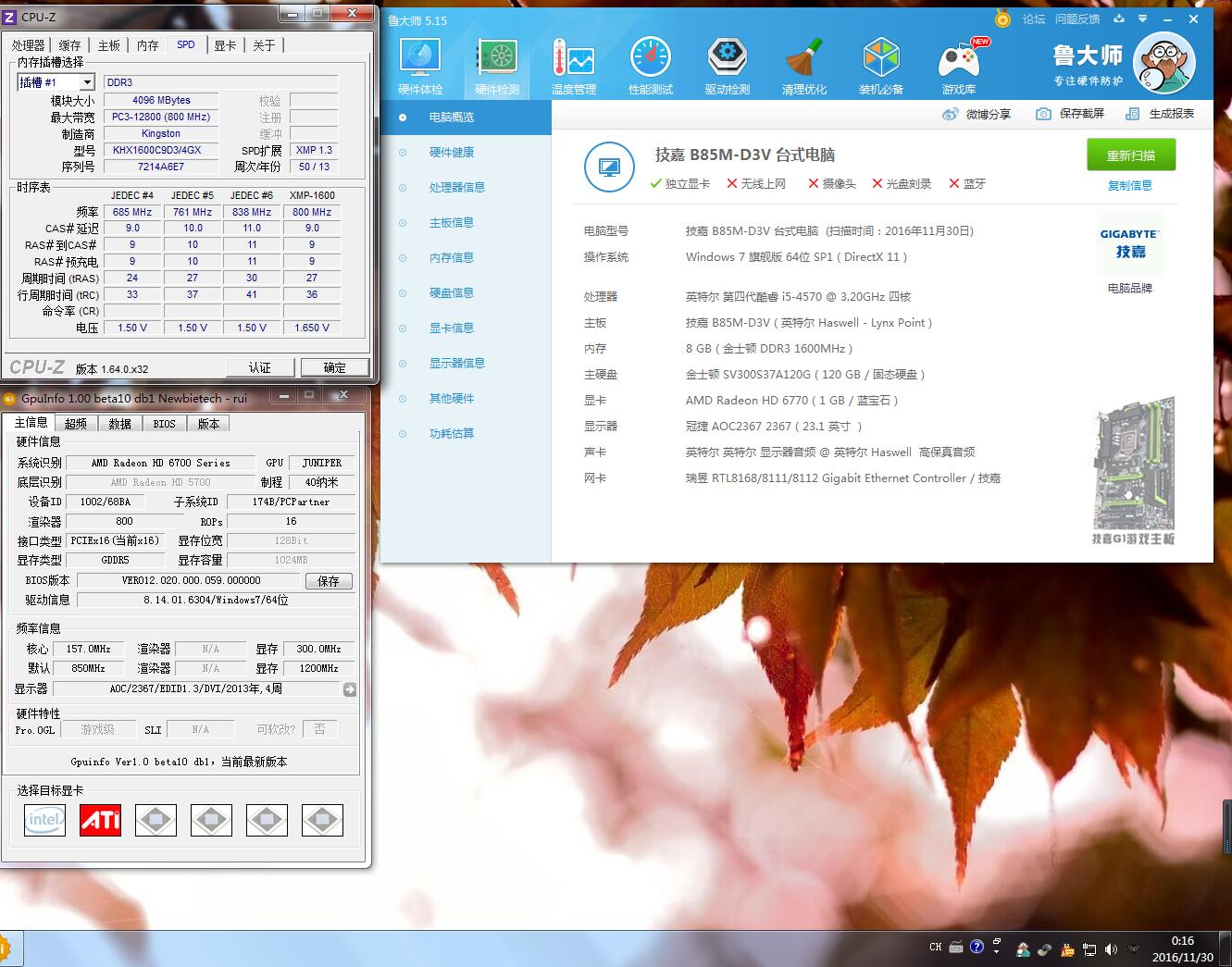Image resolution: width=1232 pixels, height=967 pixels.
Task: Select 主板信息 in the sidebar
Action: click(466, 223)
